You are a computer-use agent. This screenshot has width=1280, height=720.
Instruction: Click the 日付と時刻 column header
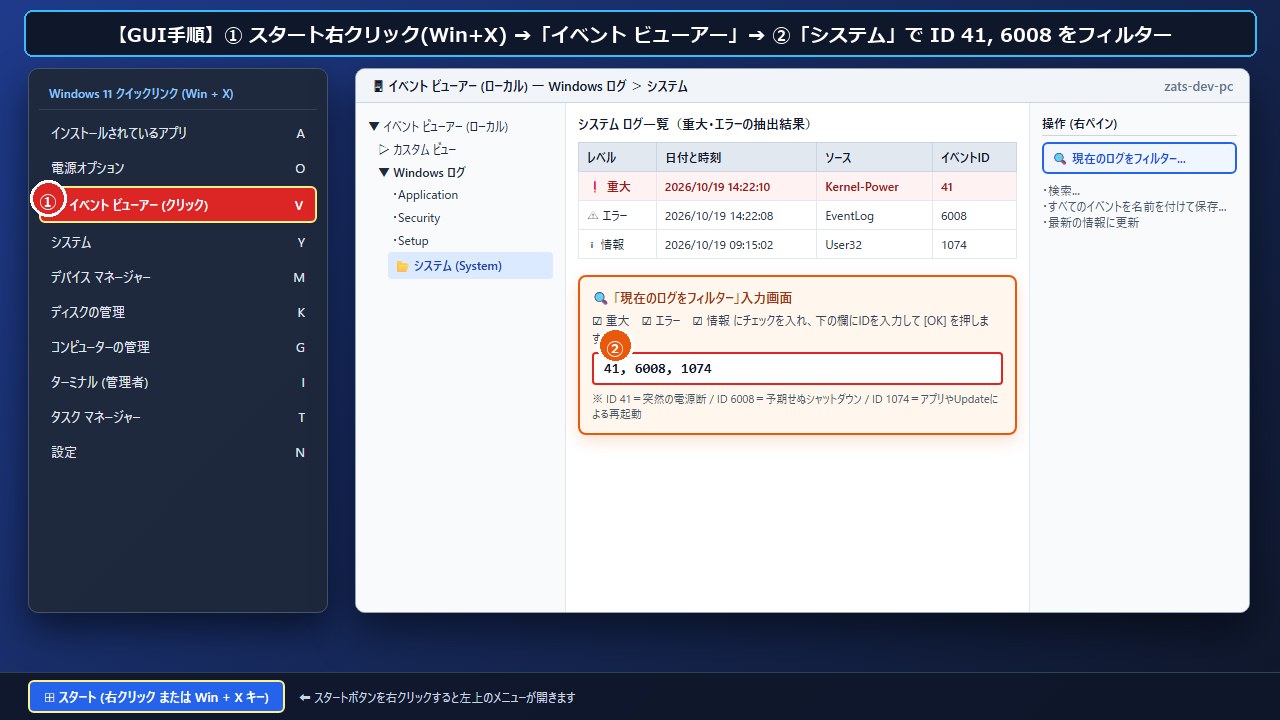pos(736,158)
